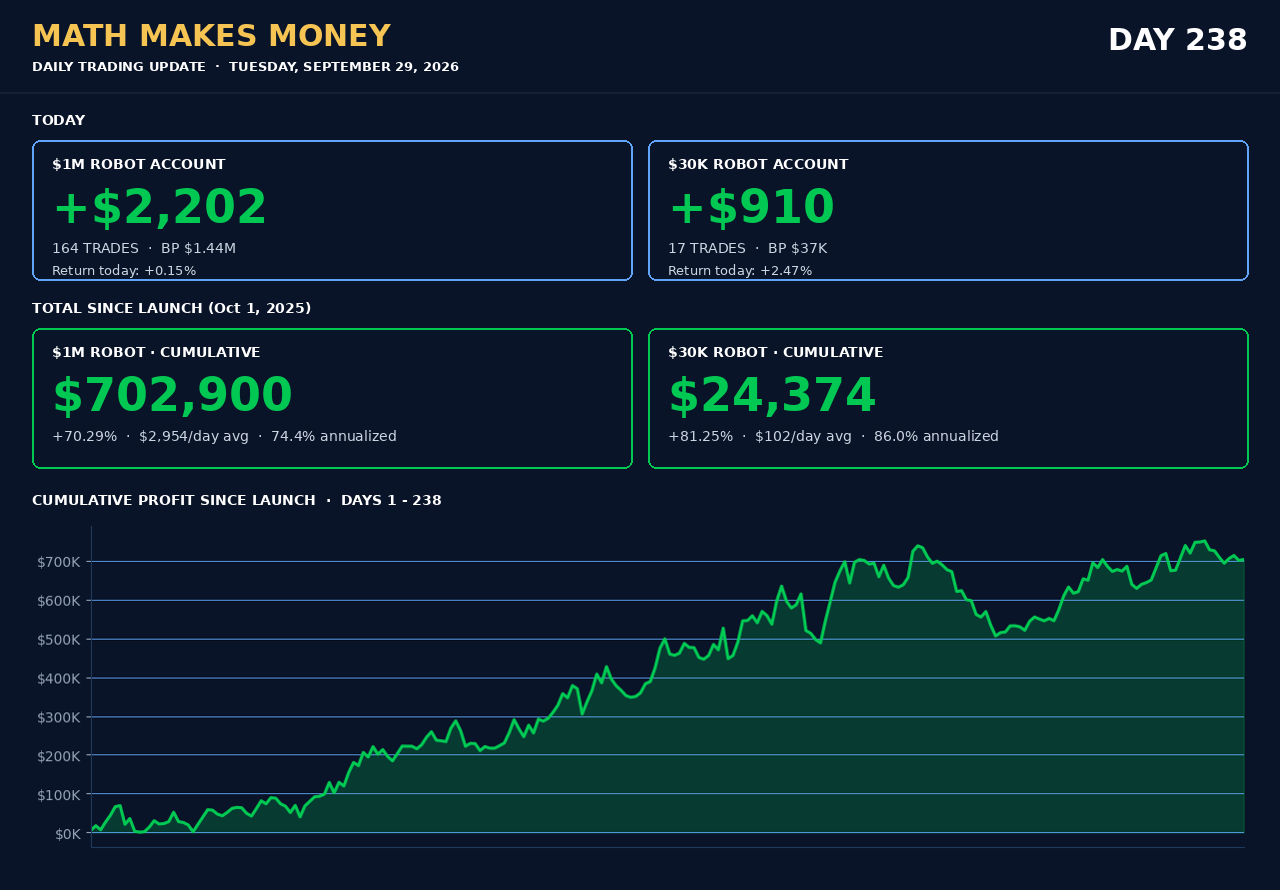The width and height of the screenshot is (1280, 890).
Task: Click the $24,374 cumulative value
Action: tap(772, 396)
